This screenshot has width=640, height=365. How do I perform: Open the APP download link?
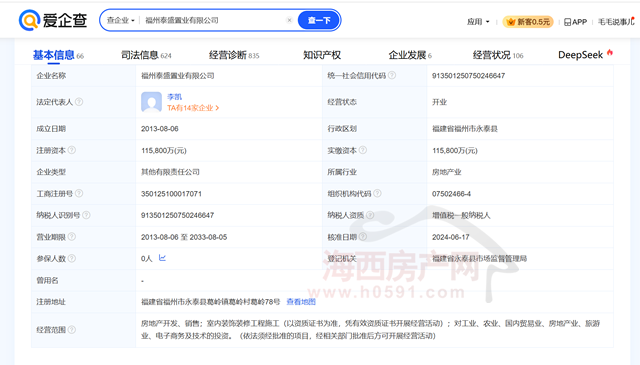(575, 22)
